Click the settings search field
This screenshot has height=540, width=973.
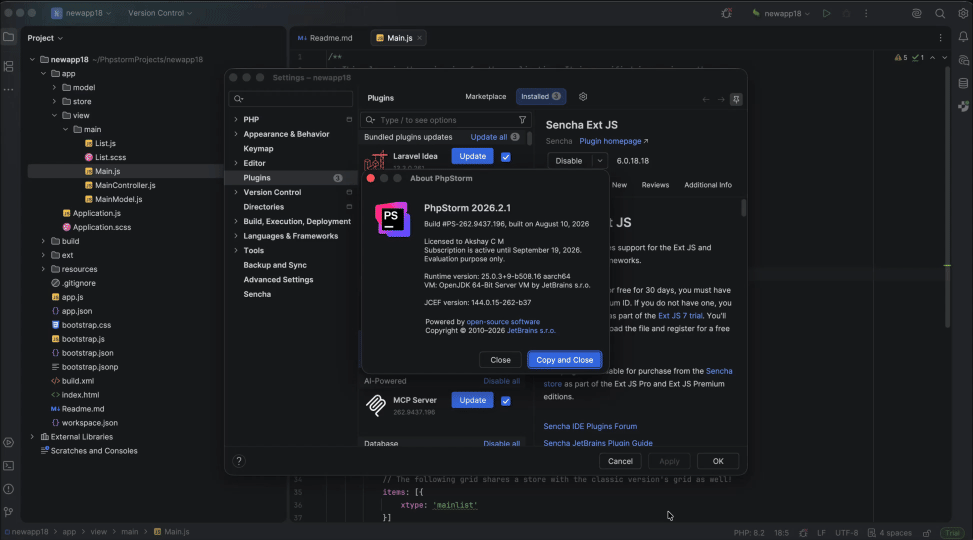coord(290,99)
